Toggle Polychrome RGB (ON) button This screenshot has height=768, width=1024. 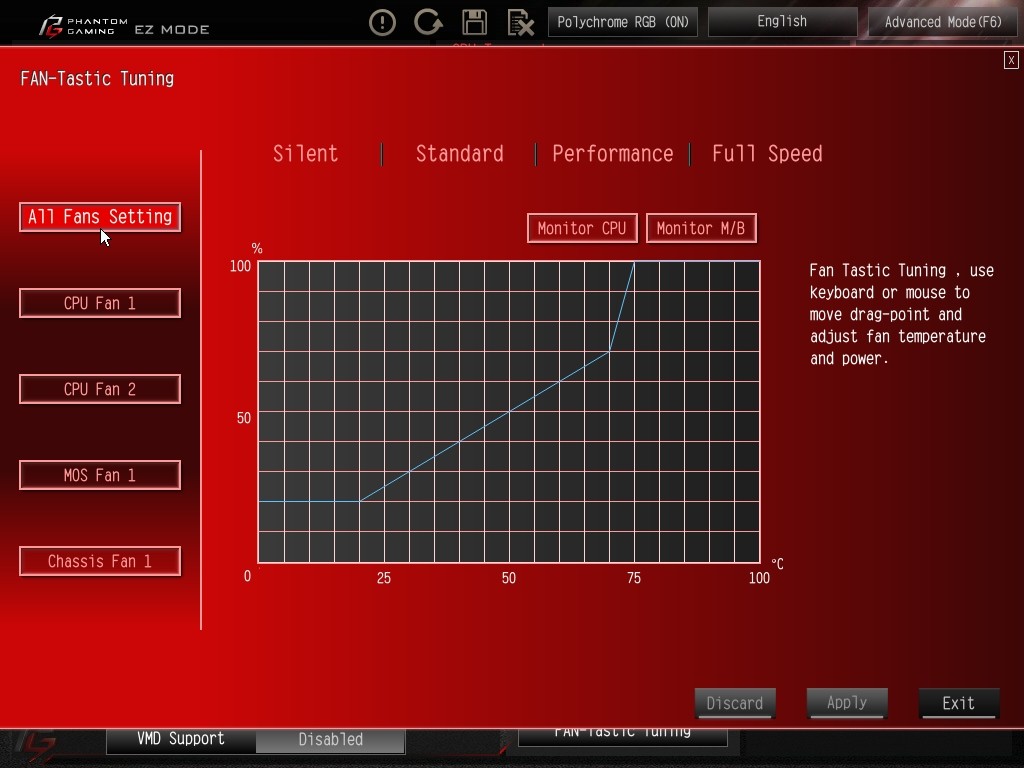coord(623,22)
